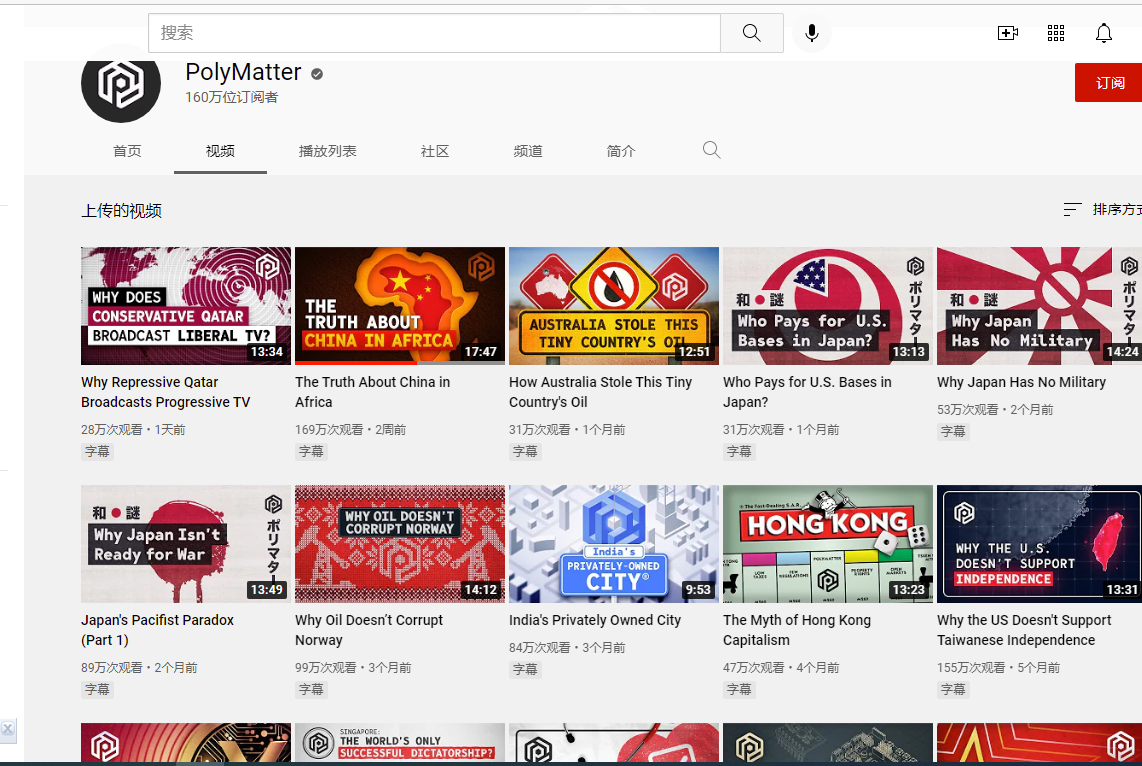The image size is (1142, 766).
Task: Click title Who Pays for U.S. Bases in Japan?
Action: point(807,392)
